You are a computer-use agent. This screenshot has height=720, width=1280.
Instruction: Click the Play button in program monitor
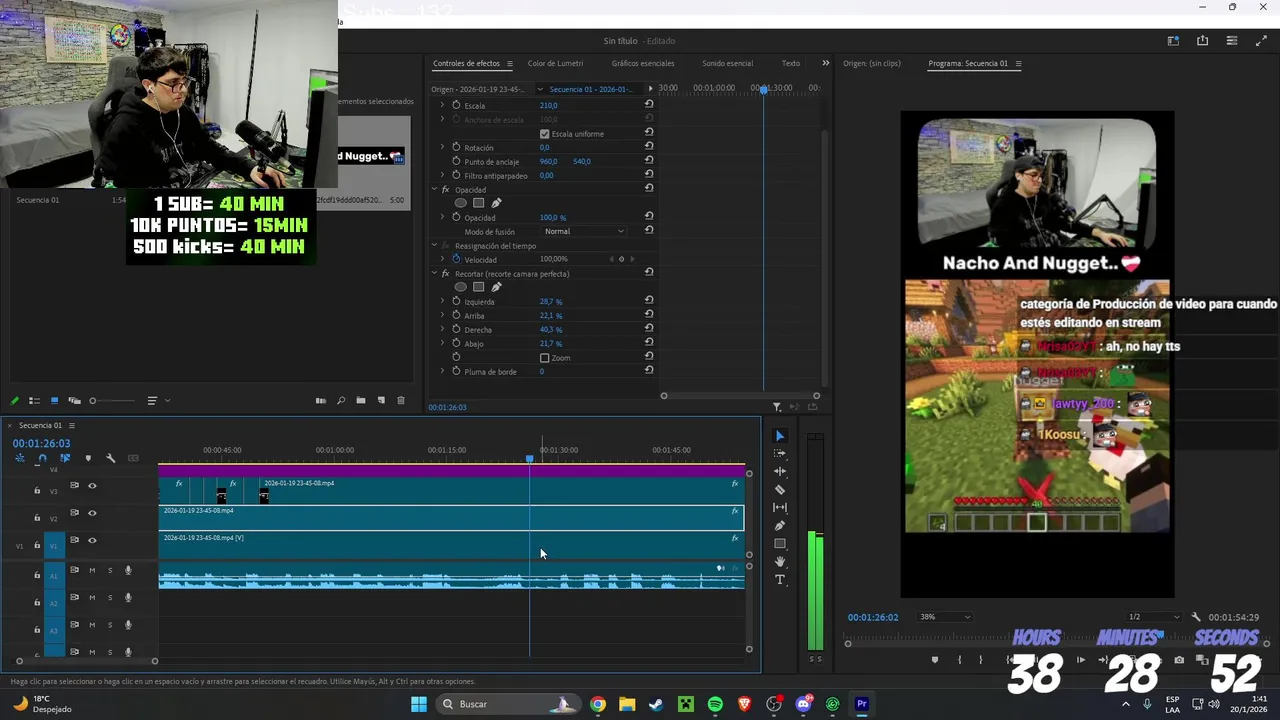click(x=1080, y=660)
